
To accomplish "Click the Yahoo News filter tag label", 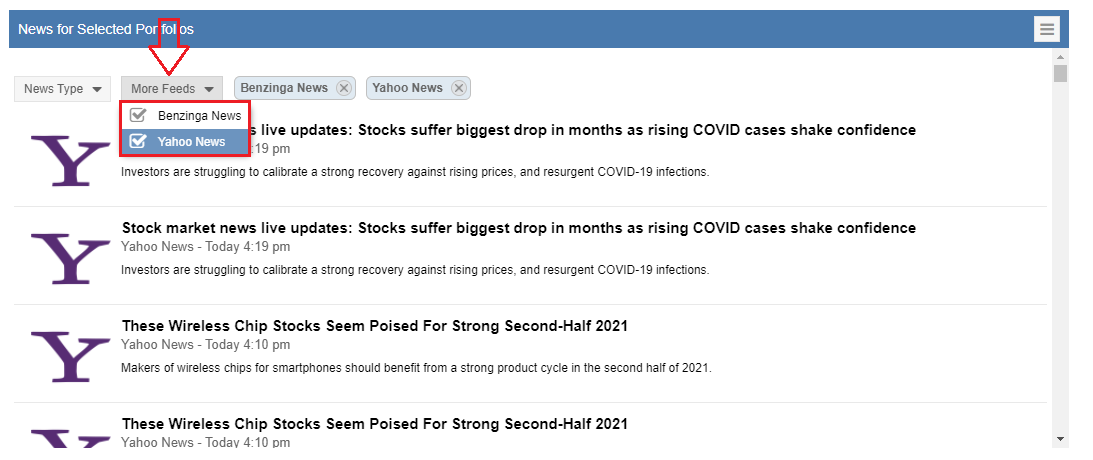I will point(407,88).
